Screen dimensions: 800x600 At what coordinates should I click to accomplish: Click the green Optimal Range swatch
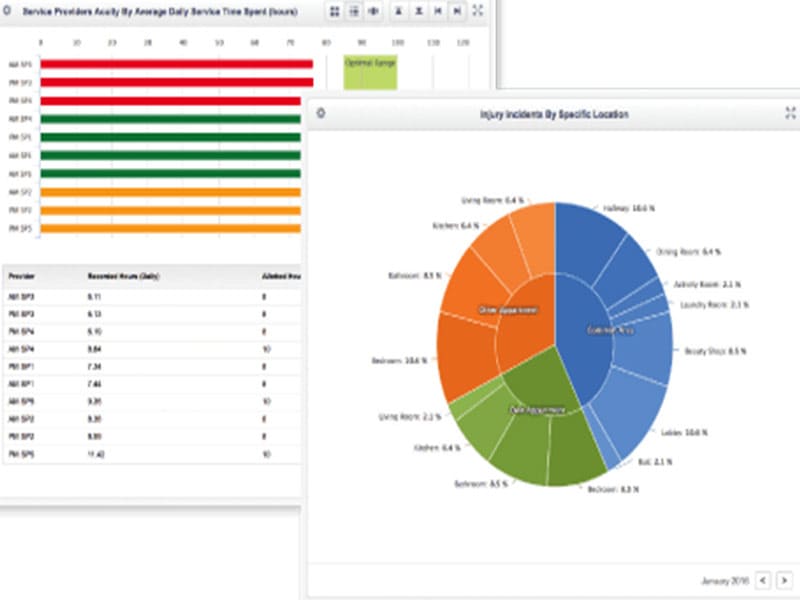point(370,72)
